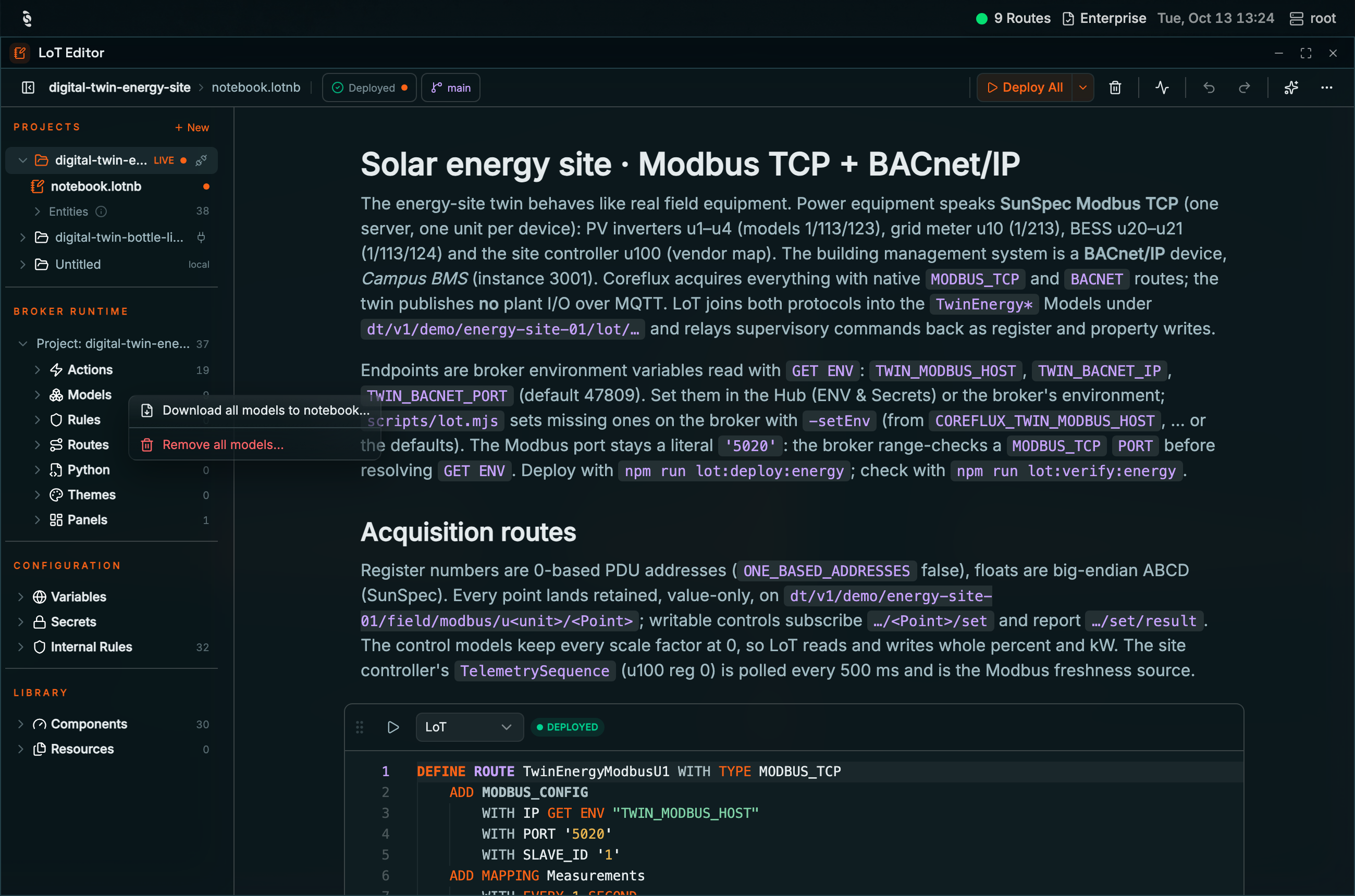This screenshot has width=1355, height=896.
Task: Click plug icon for digital-twin-bottle-li... project
Action: point(201,237)
